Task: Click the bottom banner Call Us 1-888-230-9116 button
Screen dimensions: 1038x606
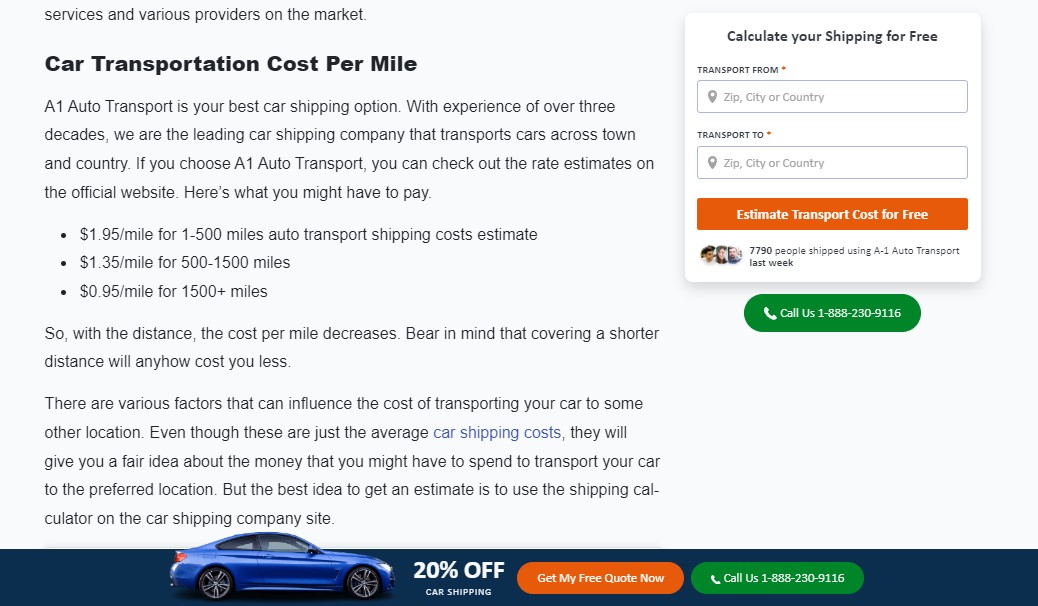Action: [x=777, y=578]
